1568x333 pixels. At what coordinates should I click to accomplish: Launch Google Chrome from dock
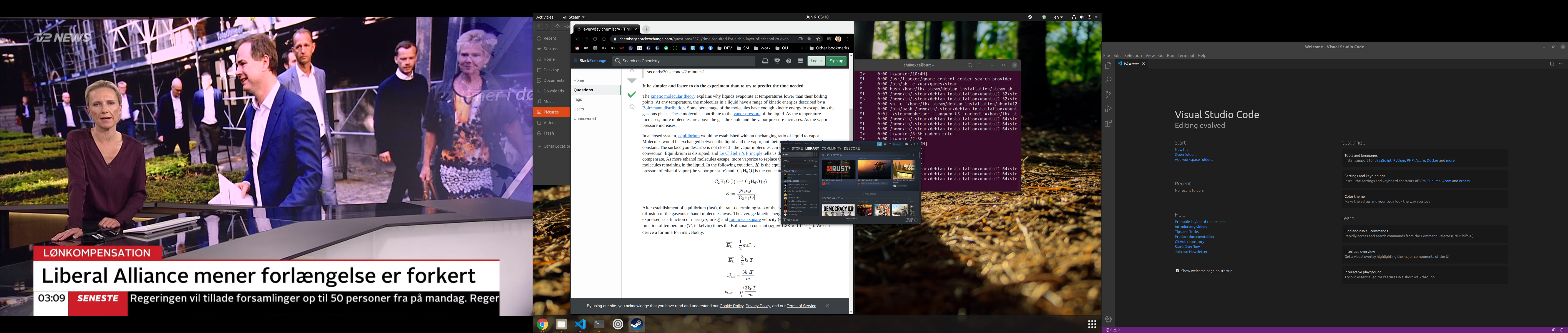pyautogui.click(x=542, y=324)
